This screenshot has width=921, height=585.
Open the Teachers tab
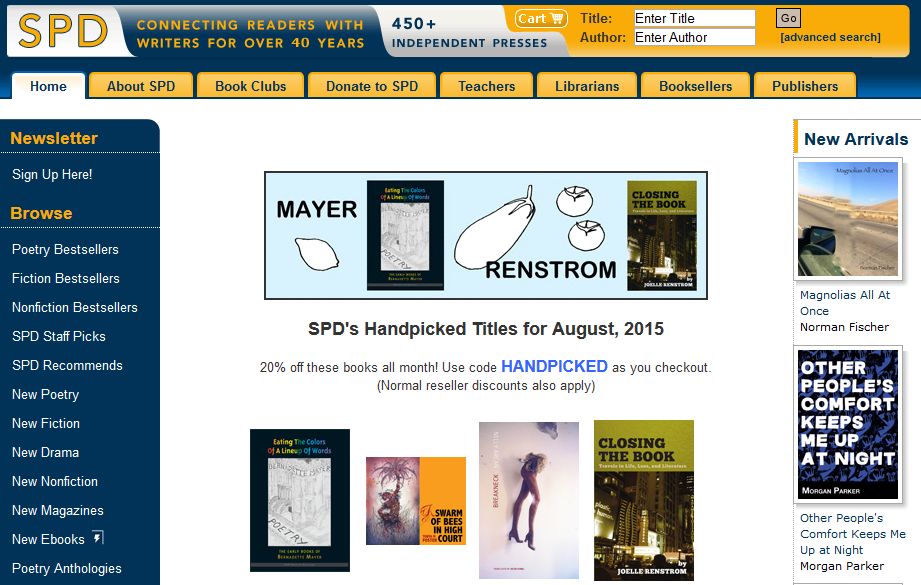[x=486, y=86]
